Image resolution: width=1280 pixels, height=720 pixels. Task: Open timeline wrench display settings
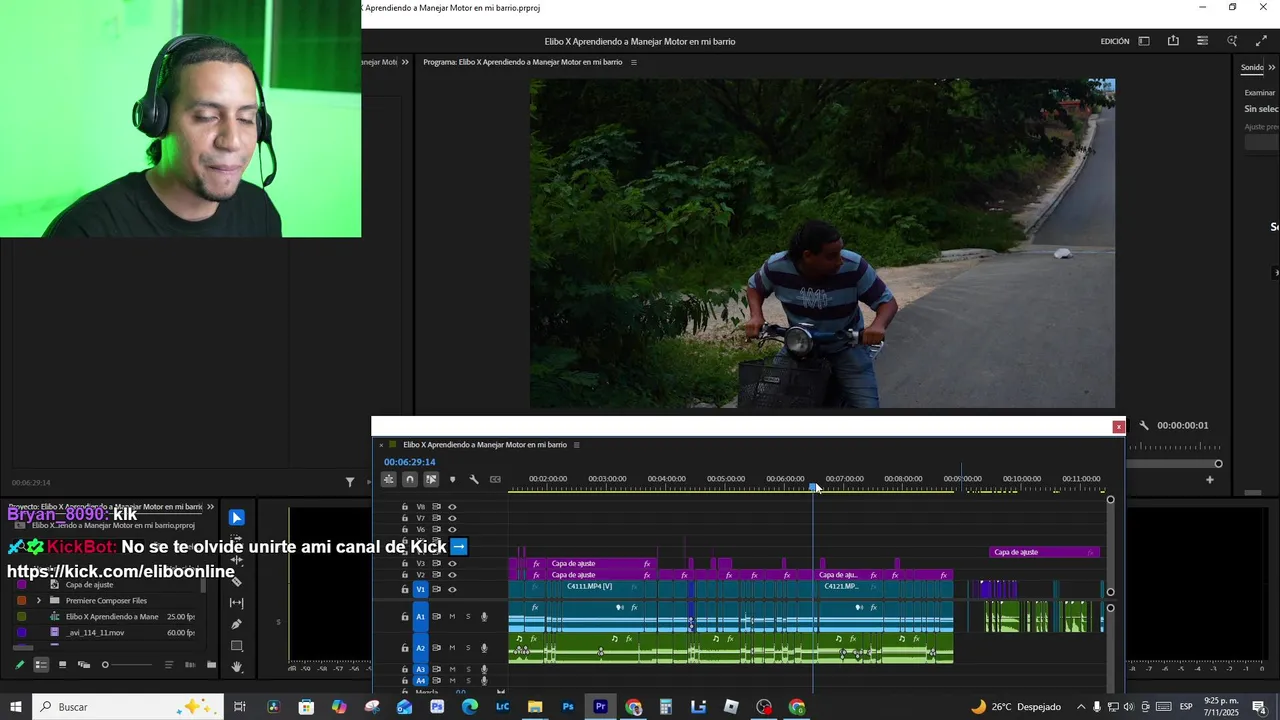(x=474, y=479)
